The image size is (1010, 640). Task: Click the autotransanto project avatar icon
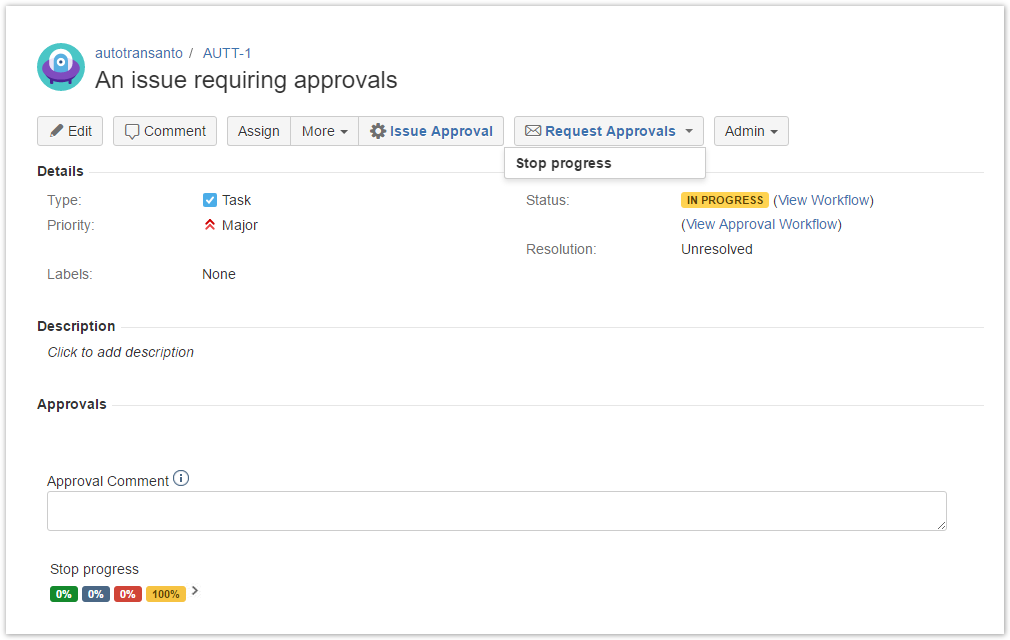click(x=60, y=67)
